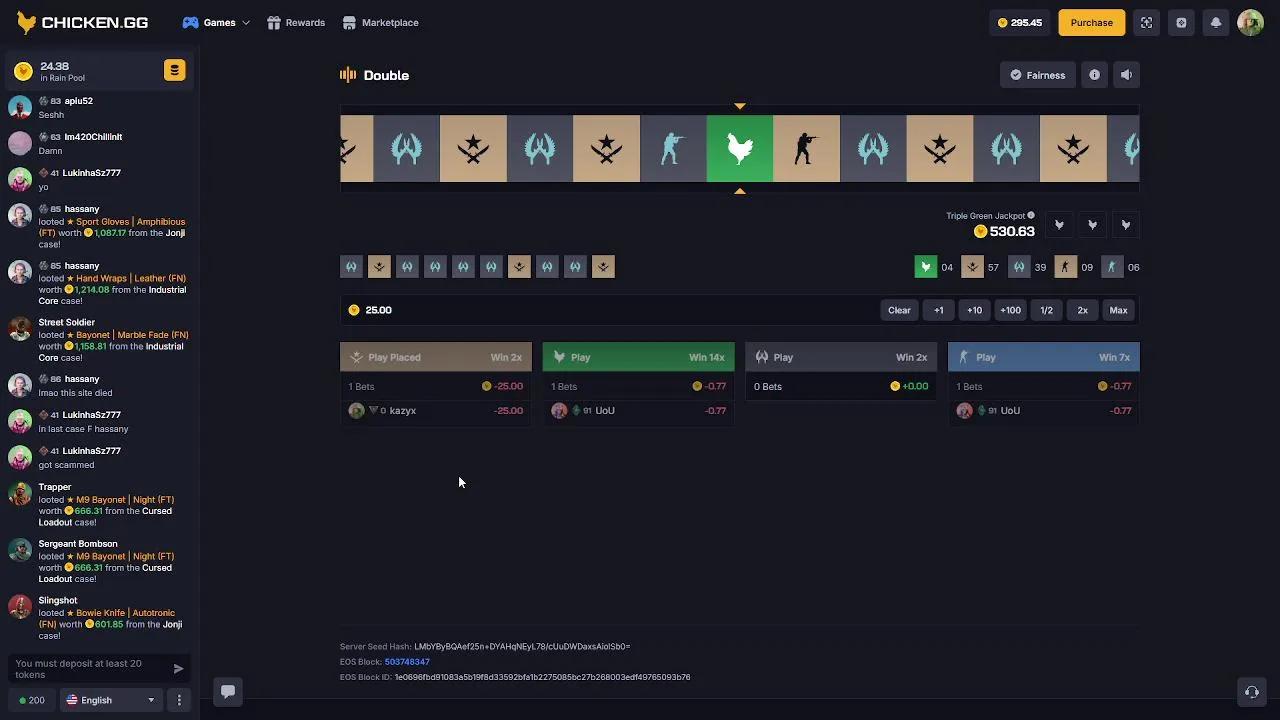Toggle the chat panel bubble icon
This screenshot has height=720, width=1280.
tap(228, 691)
